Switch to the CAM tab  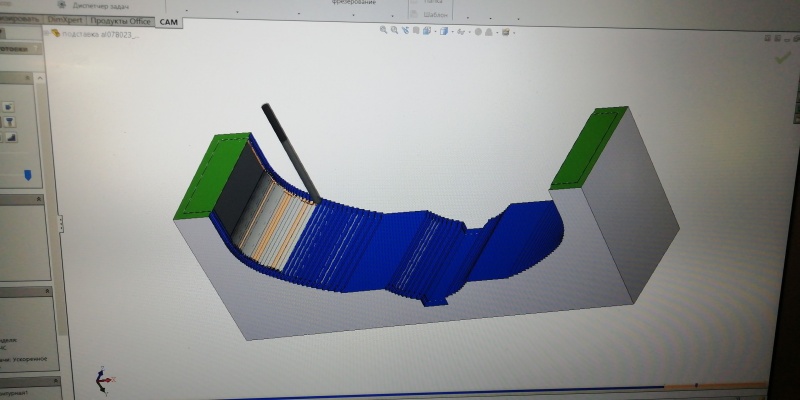(168, 22)
